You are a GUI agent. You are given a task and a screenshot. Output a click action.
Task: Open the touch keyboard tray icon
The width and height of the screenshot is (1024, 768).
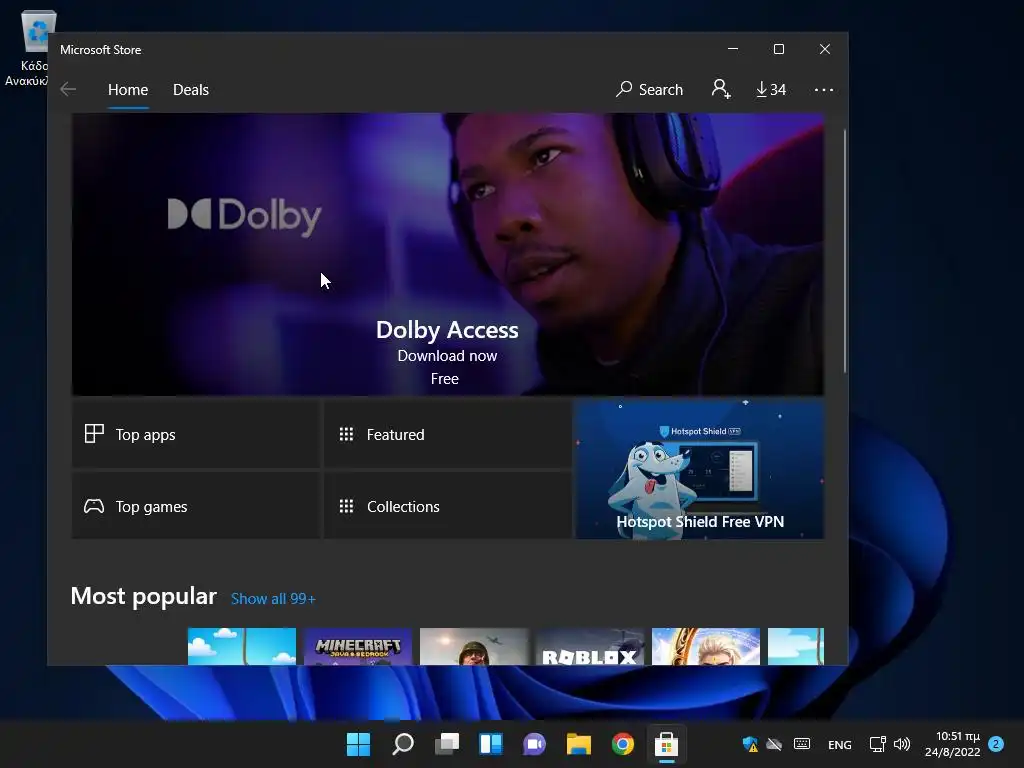[802, 744]
